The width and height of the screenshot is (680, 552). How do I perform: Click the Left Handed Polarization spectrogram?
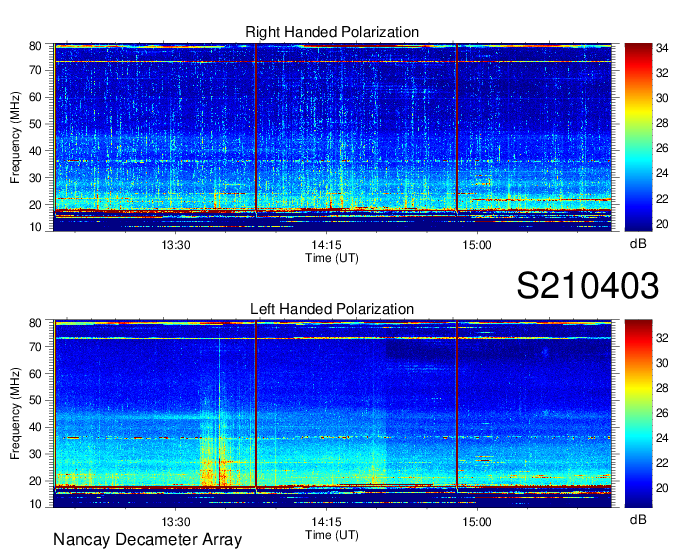click(x=333, y=414)
